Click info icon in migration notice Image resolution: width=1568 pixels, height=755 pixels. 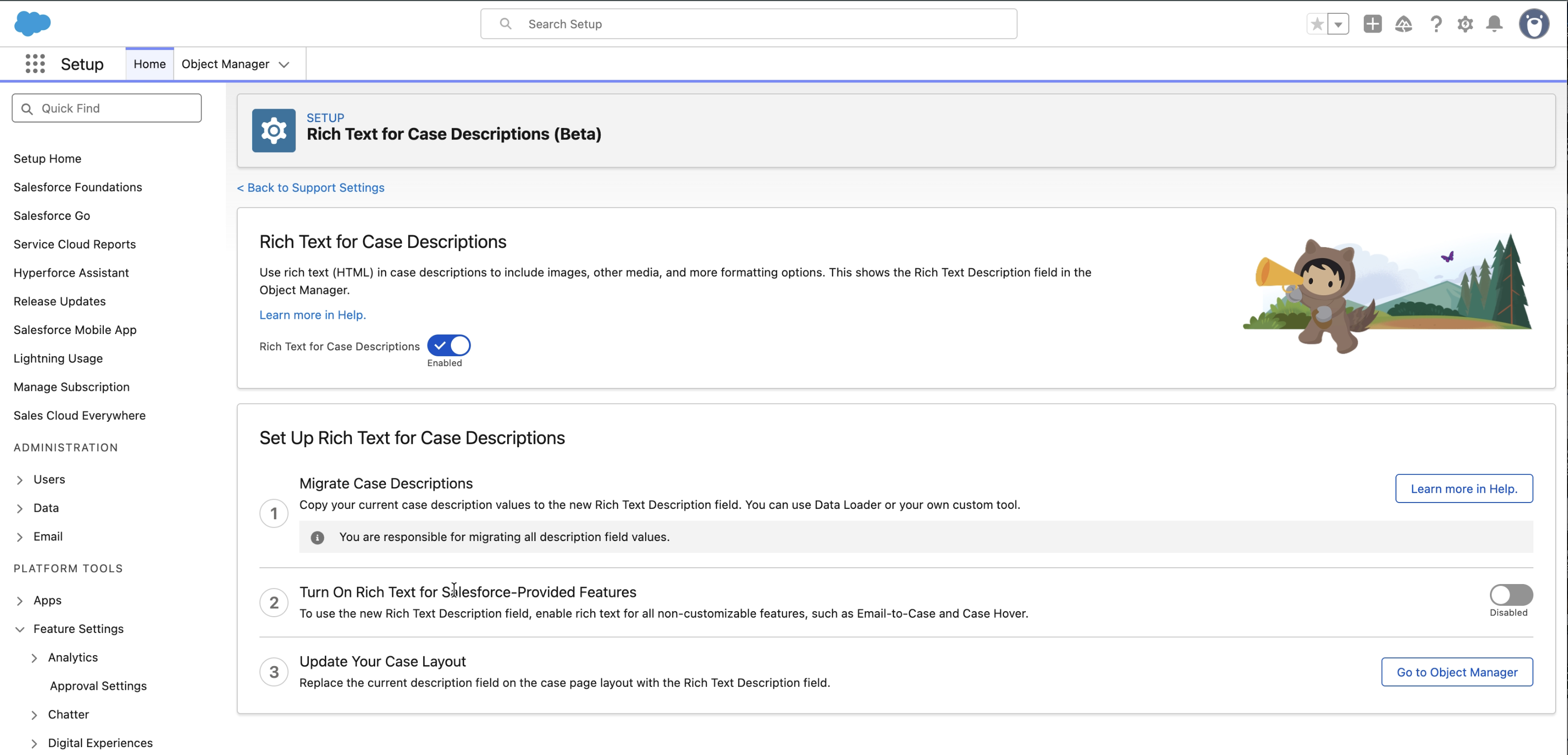pyautogui.click(x=317, y=537)
